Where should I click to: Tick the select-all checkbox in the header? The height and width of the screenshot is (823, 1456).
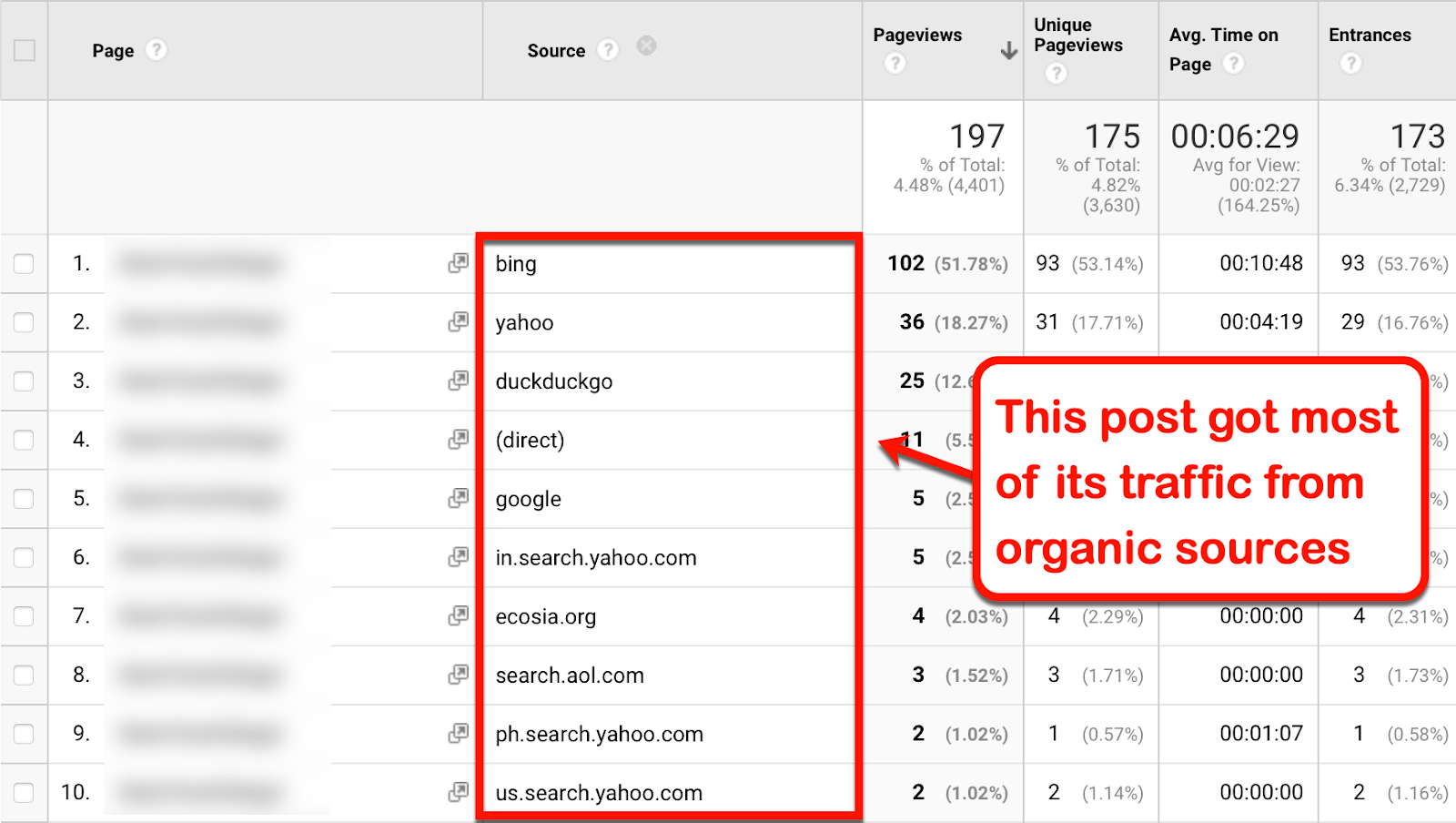[25, 50]
